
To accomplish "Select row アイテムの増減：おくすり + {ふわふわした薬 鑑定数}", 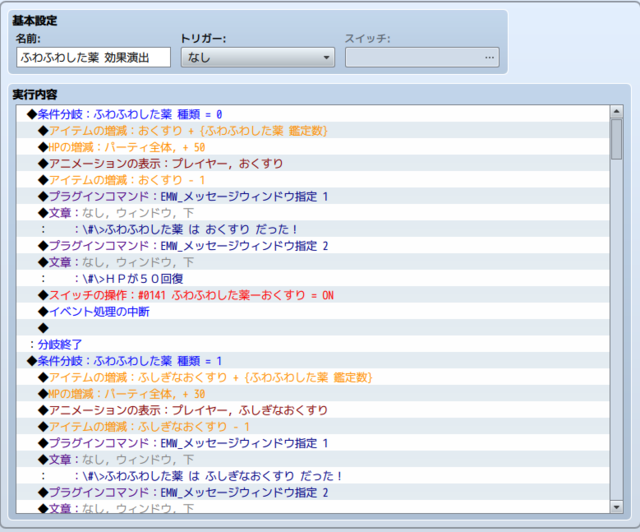I will pyautogui.click(x=313, y=131).
